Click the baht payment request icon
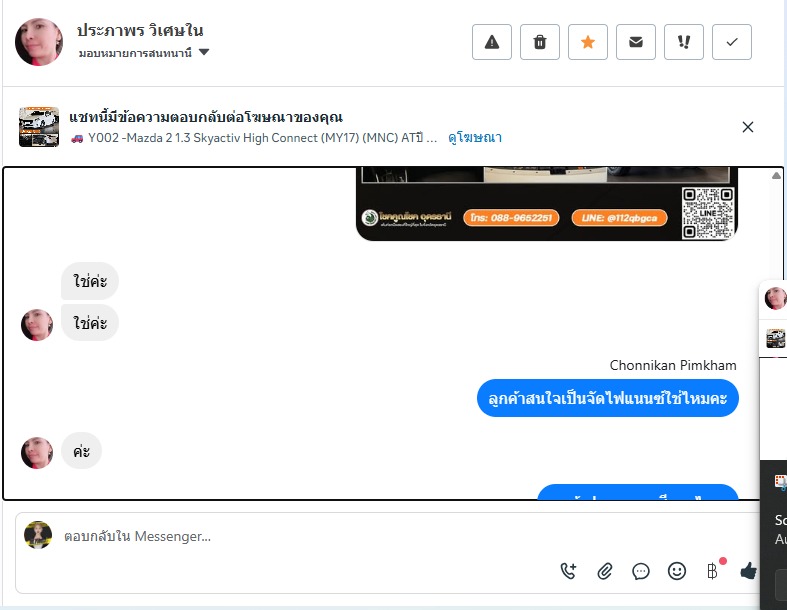Screen dimensions: 787x610 click(713, 571)
